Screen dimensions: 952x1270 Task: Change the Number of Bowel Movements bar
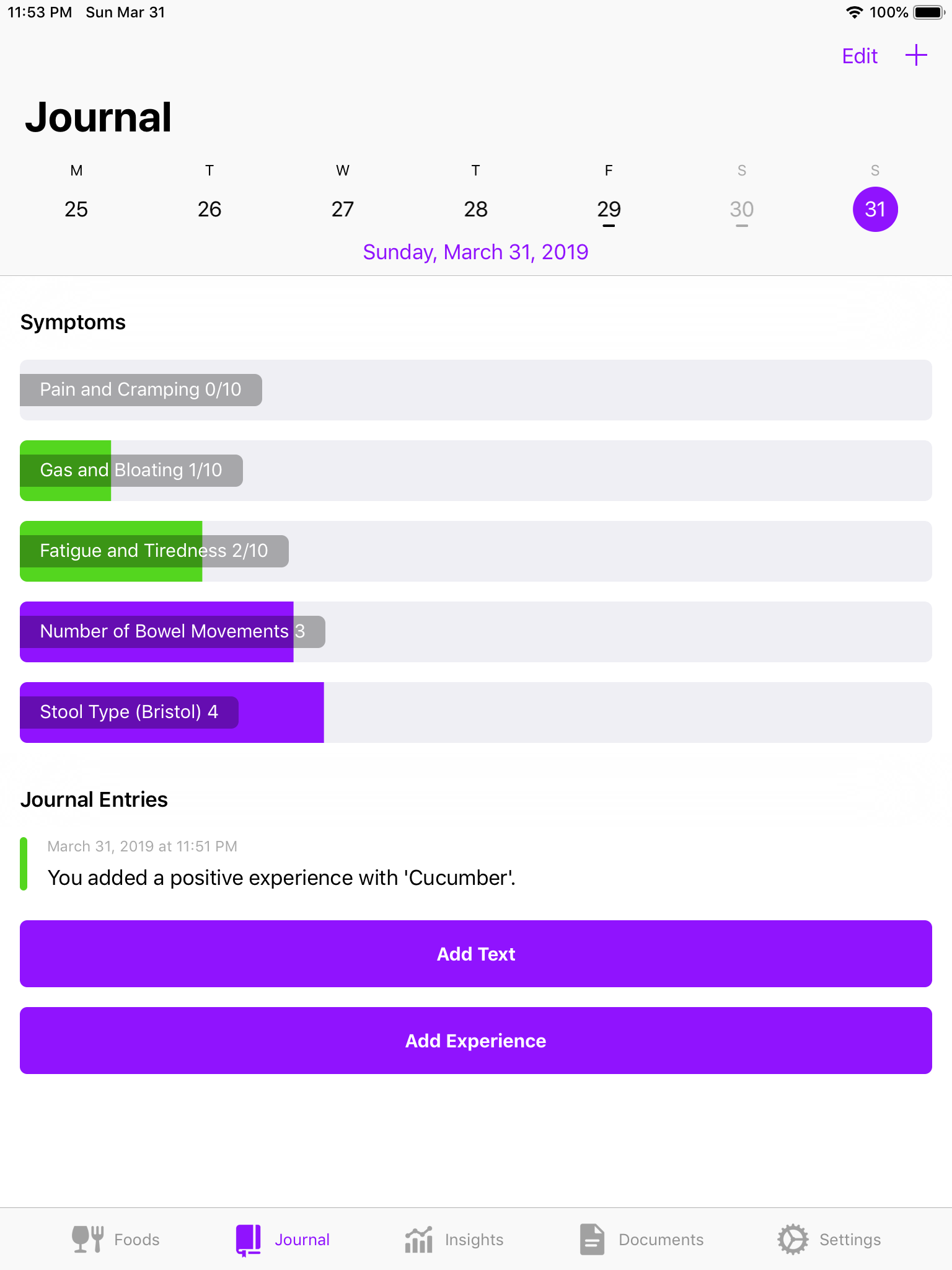point(476,632)
